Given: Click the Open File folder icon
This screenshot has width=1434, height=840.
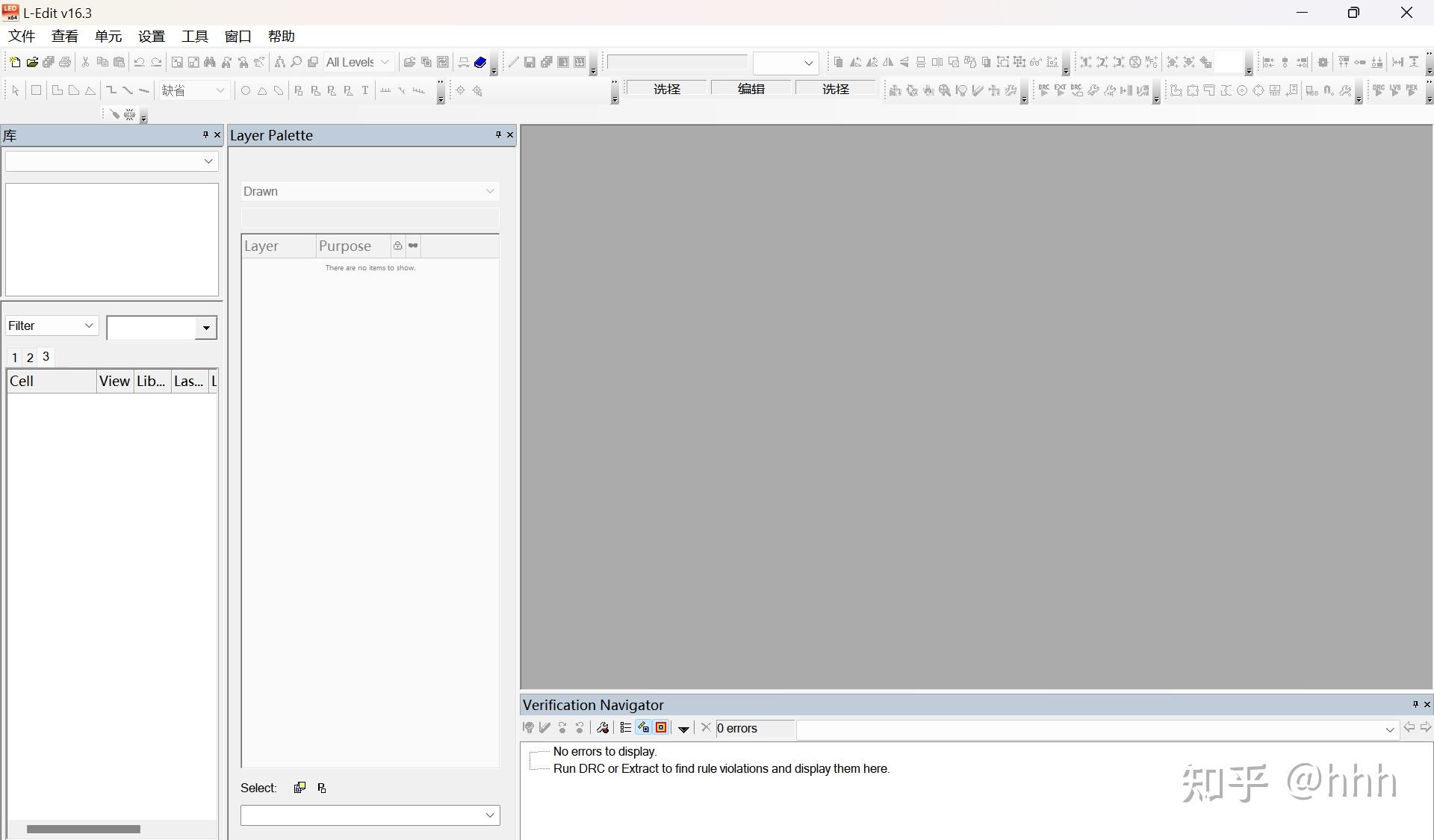Looking at the screenshot, I should coord(32,62).
